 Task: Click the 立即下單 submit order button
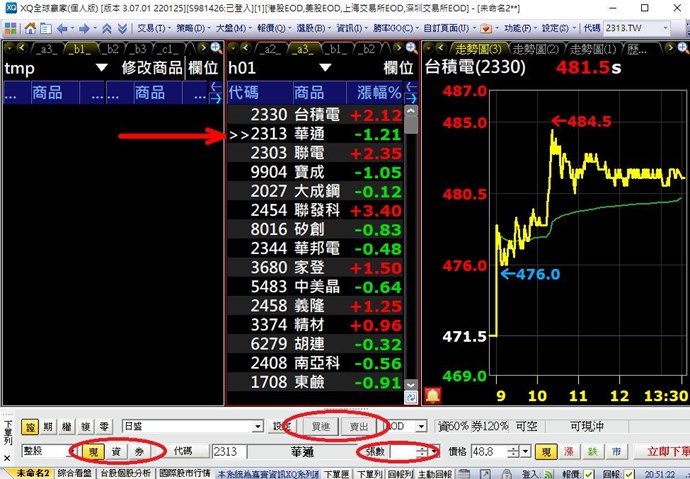coord(663,452)
